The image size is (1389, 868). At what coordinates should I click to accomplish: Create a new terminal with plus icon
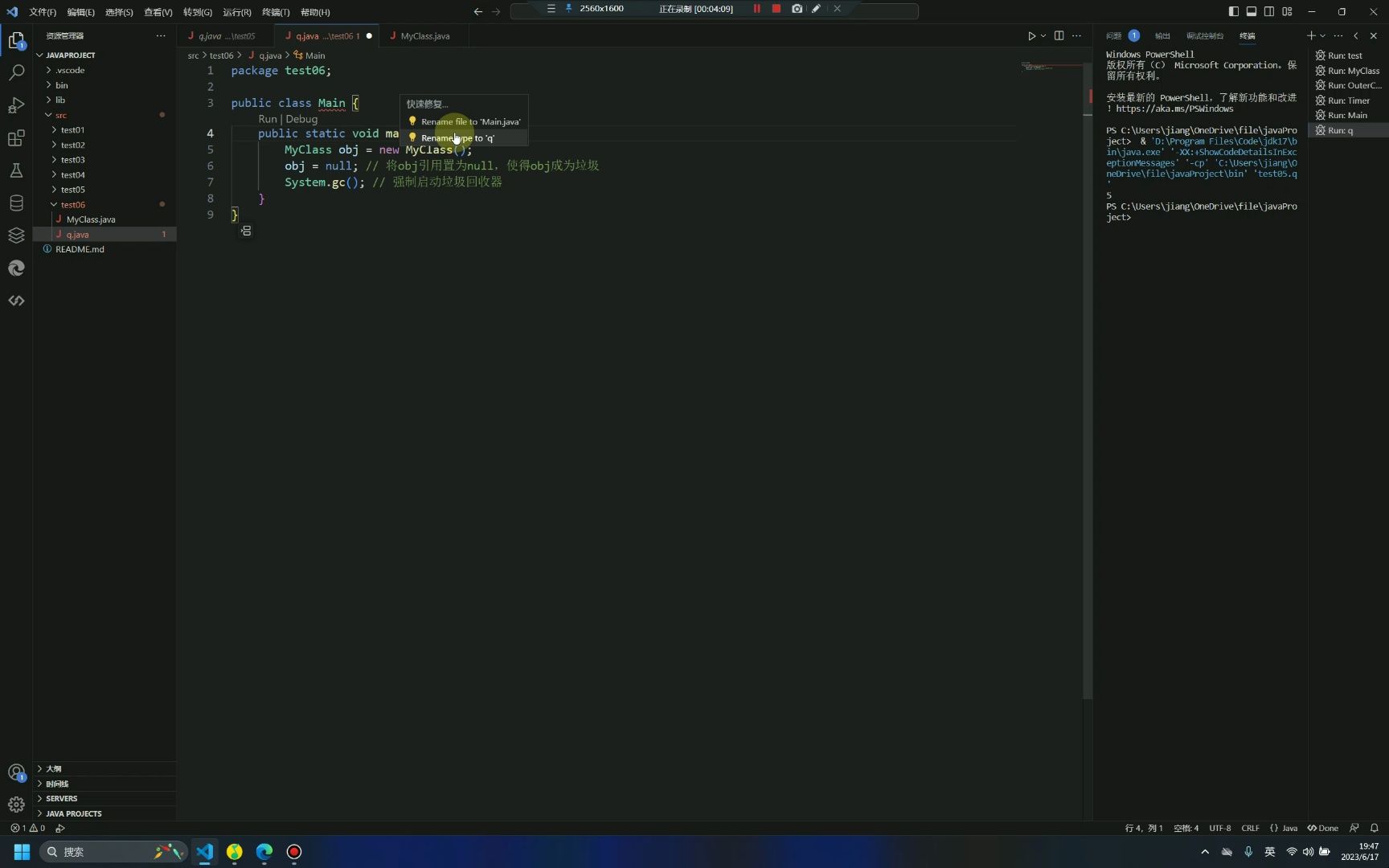(x=1311, y=35)
